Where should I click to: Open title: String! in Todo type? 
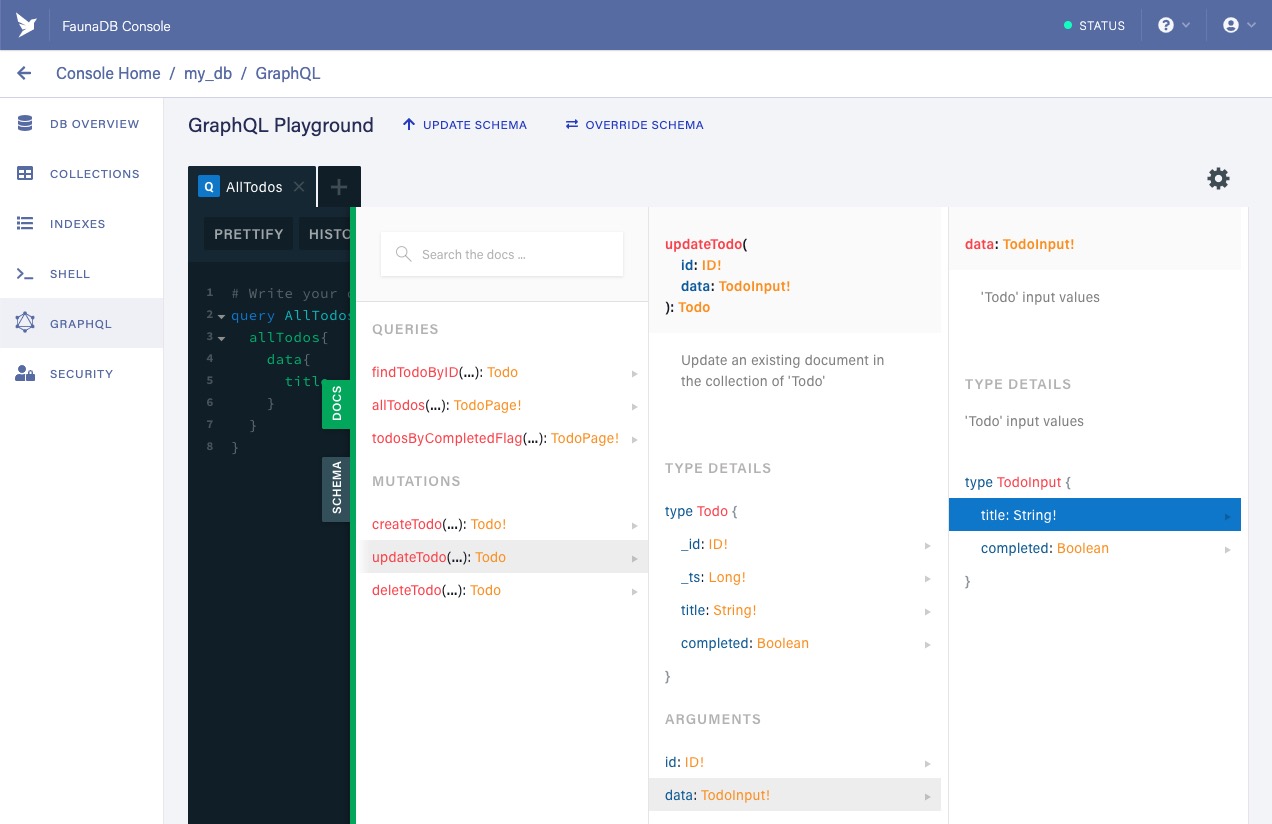pos(796,610)
